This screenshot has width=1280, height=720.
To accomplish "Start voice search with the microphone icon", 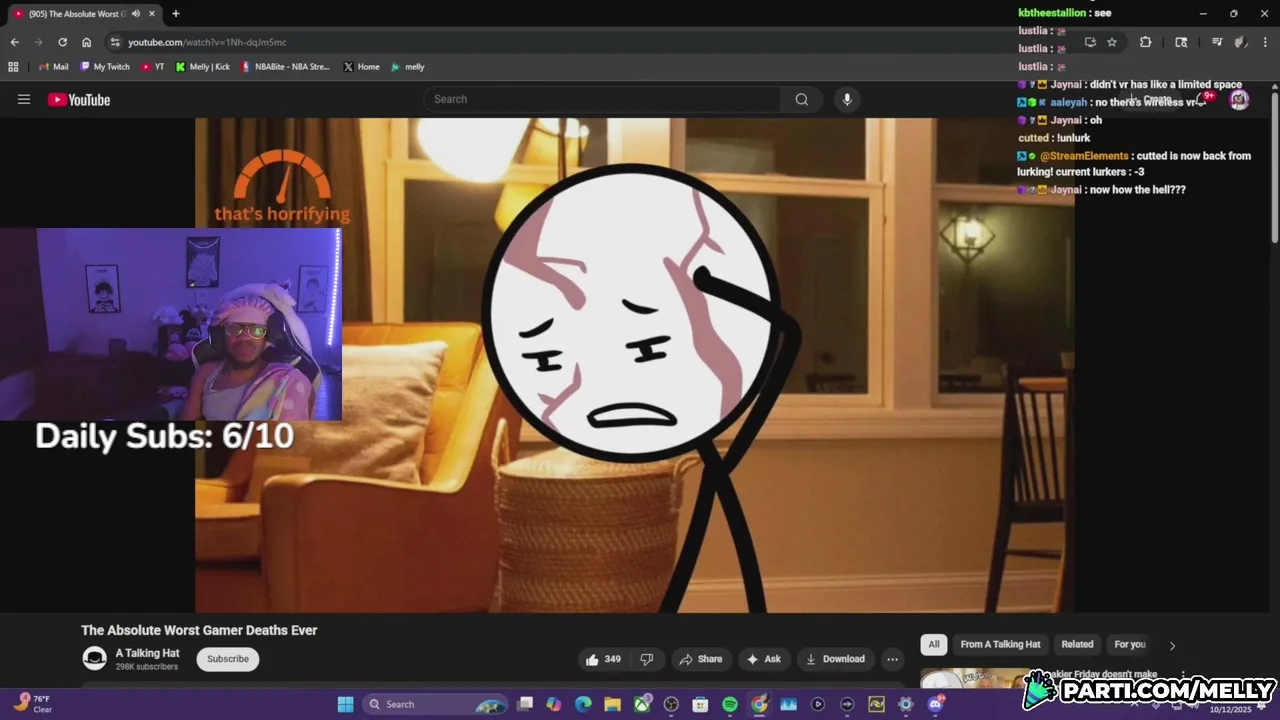I will 847,99.
